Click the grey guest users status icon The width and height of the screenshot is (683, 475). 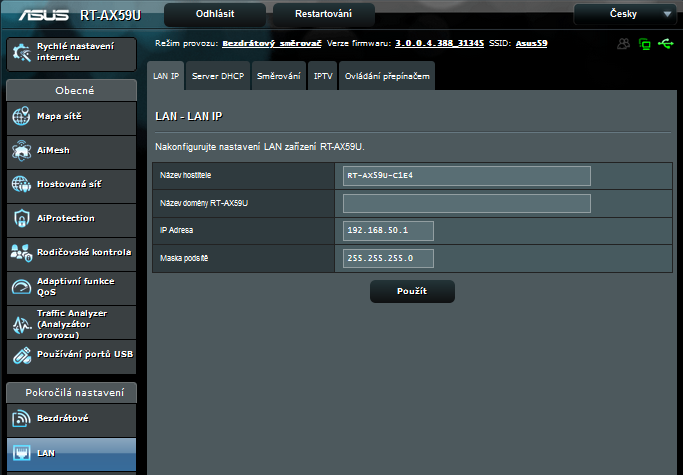624,44
